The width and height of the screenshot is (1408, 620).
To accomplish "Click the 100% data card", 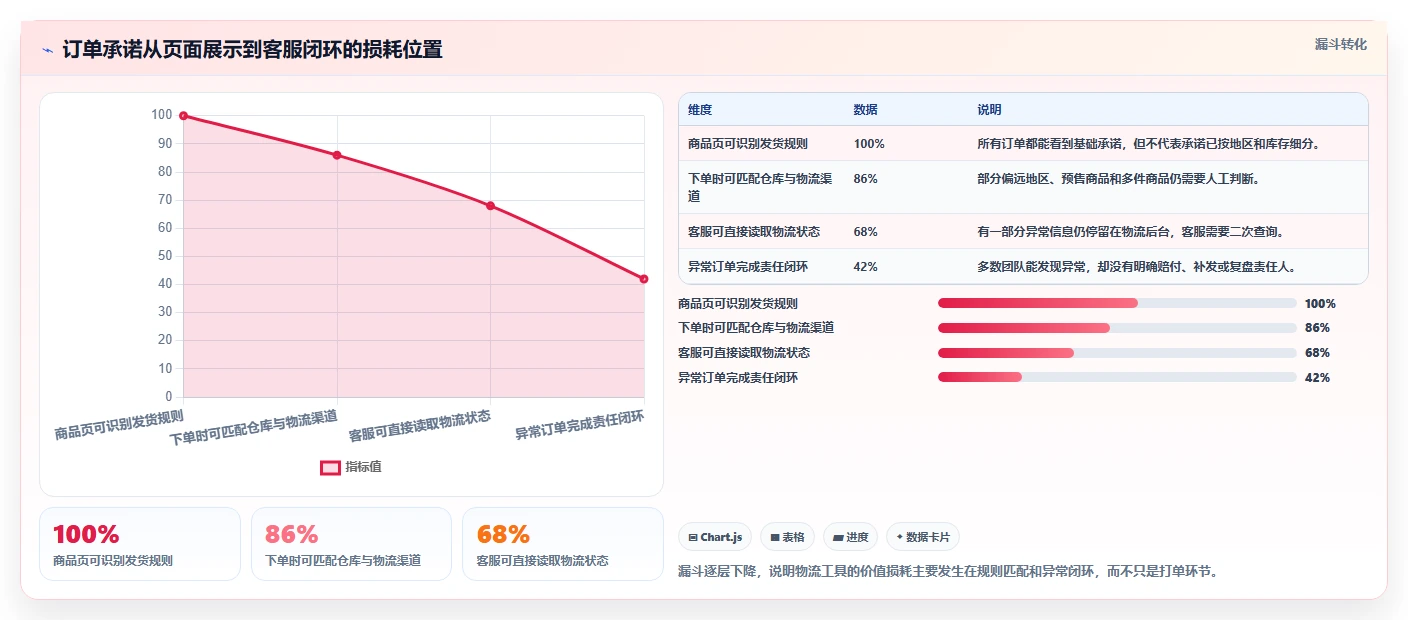I will point(140,544).
